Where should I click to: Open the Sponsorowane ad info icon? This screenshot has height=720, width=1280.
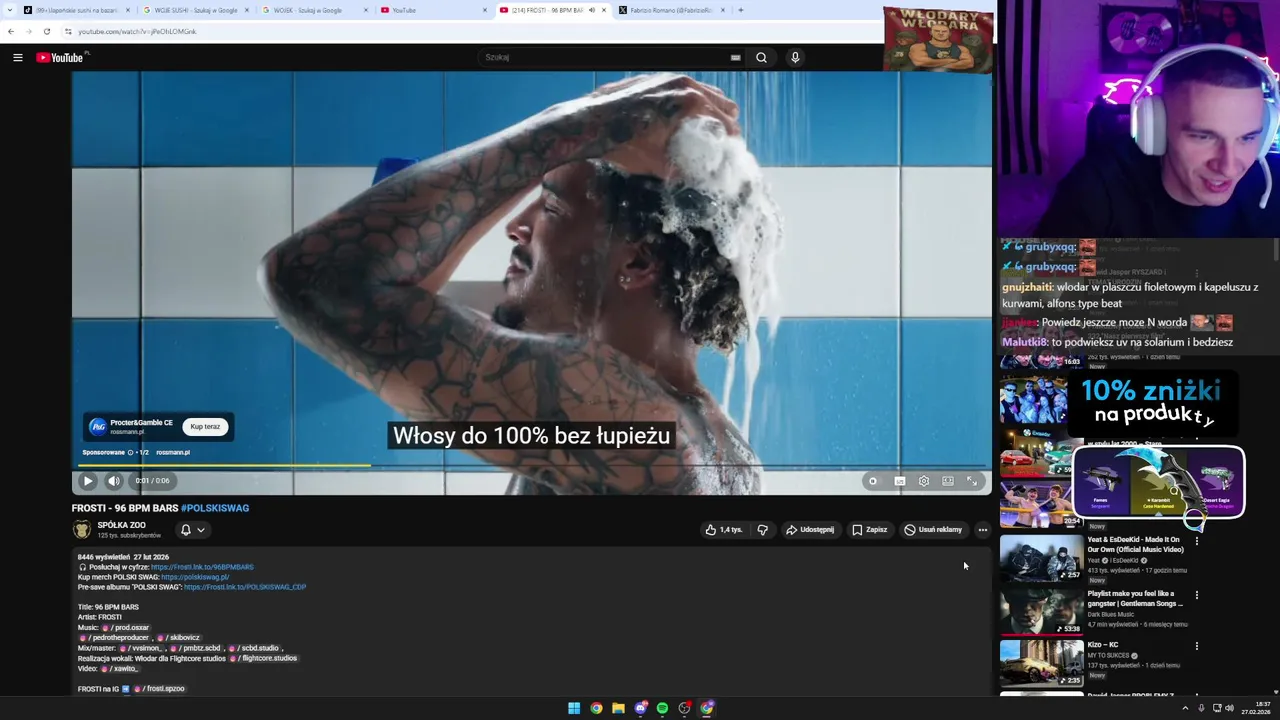pyautogui.click(x=130, y=452)
